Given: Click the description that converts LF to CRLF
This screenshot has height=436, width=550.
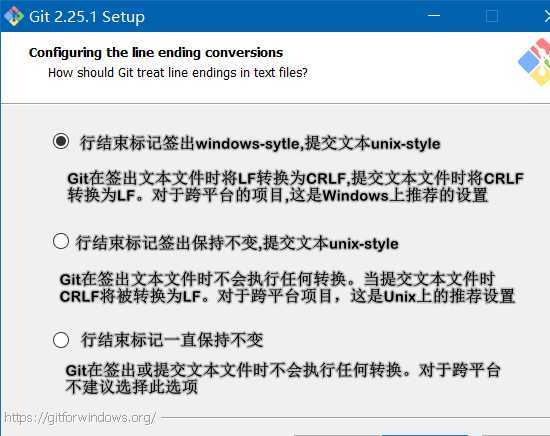Looking at the screenshot, I should 295,187.
